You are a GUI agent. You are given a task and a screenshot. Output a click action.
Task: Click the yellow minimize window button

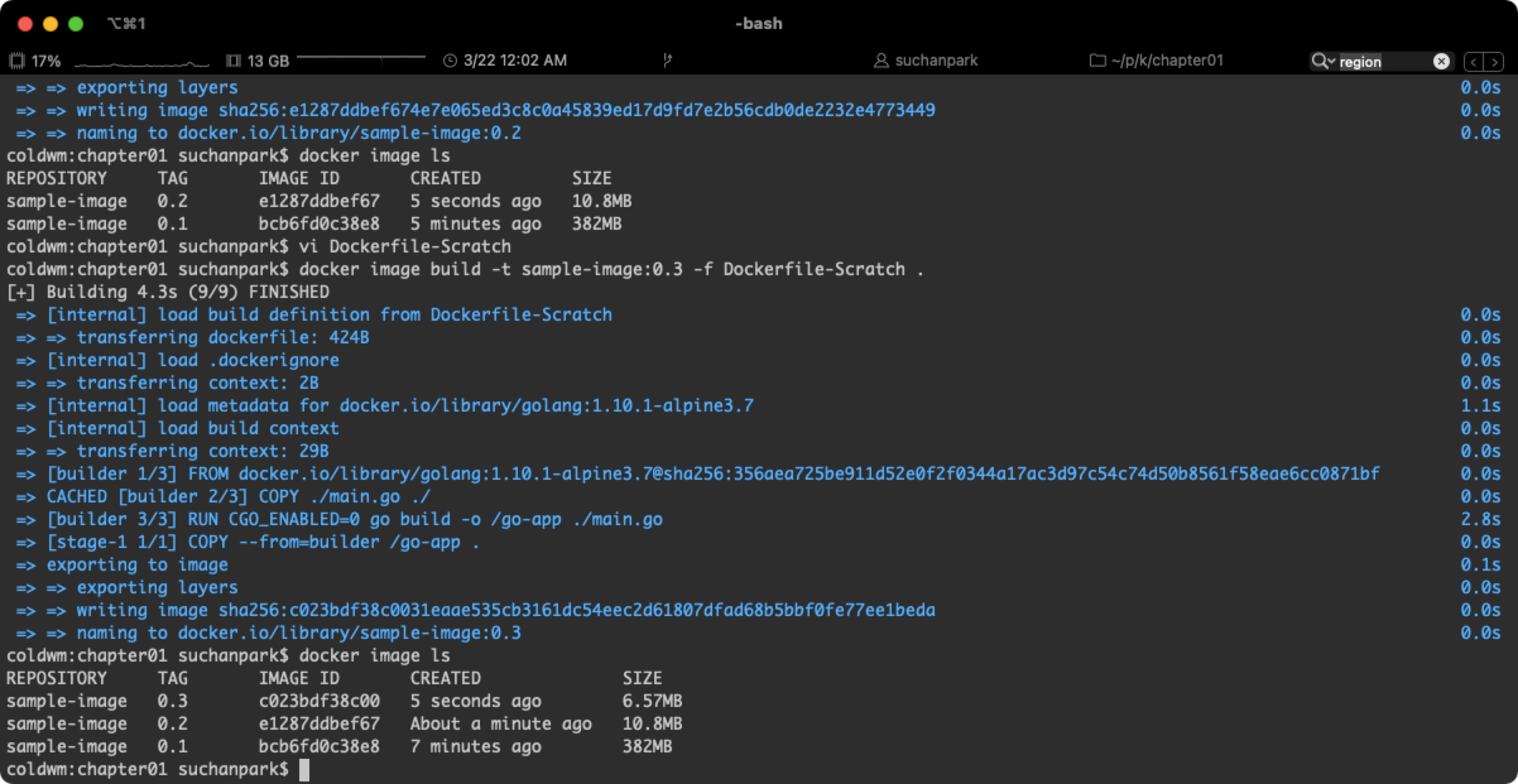[50, 24]
